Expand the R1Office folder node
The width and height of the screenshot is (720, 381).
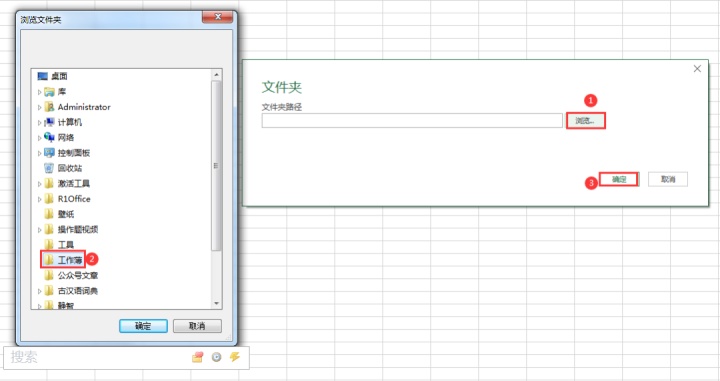(39, 199)
